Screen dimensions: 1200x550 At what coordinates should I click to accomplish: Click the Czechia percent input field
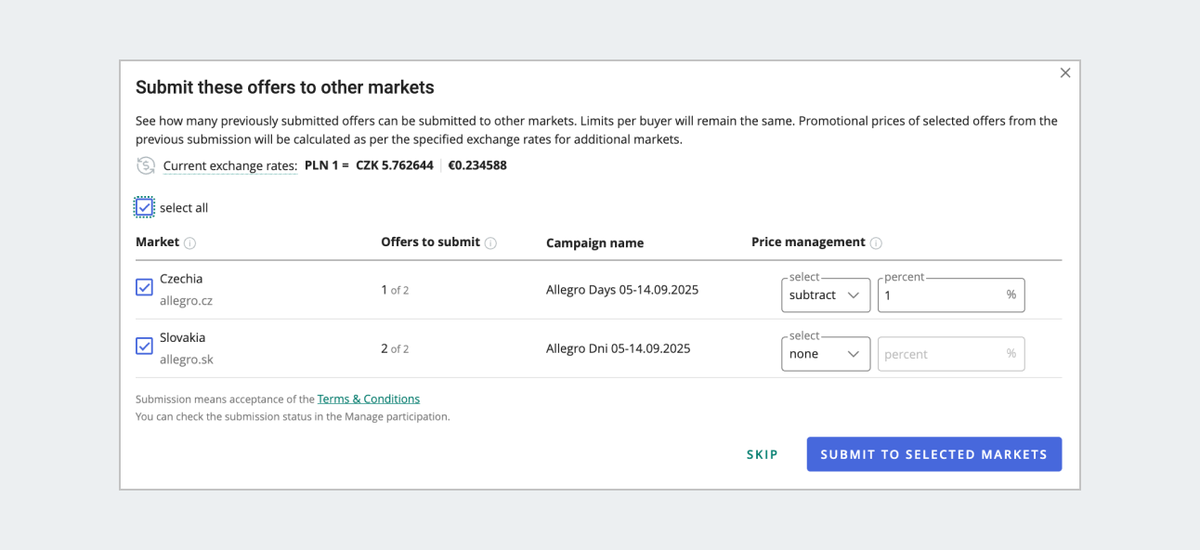[x=940, y=295]
